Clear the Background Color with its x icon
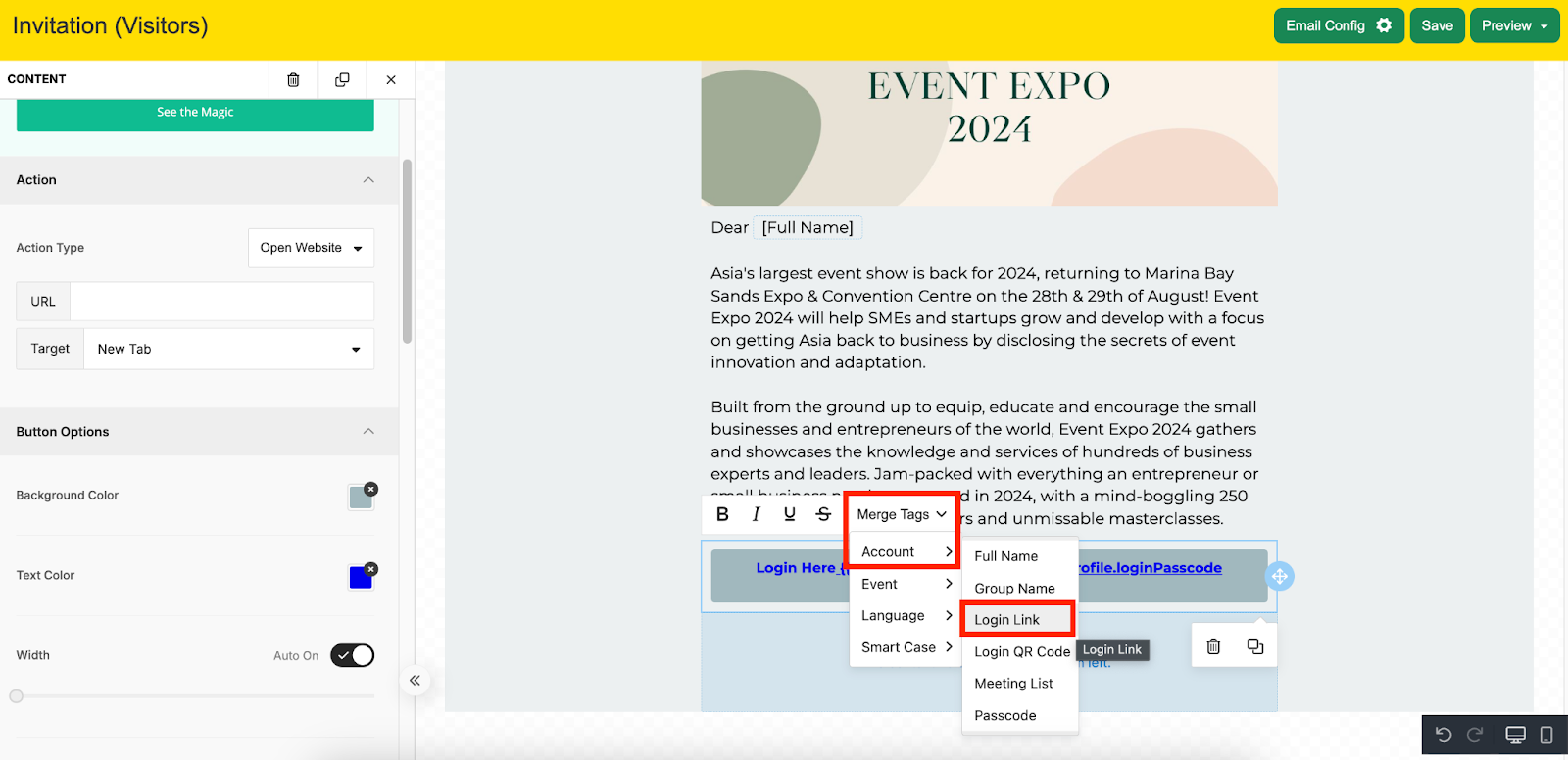This screenshot has height=760, width=1568. [x=370, y=489]
